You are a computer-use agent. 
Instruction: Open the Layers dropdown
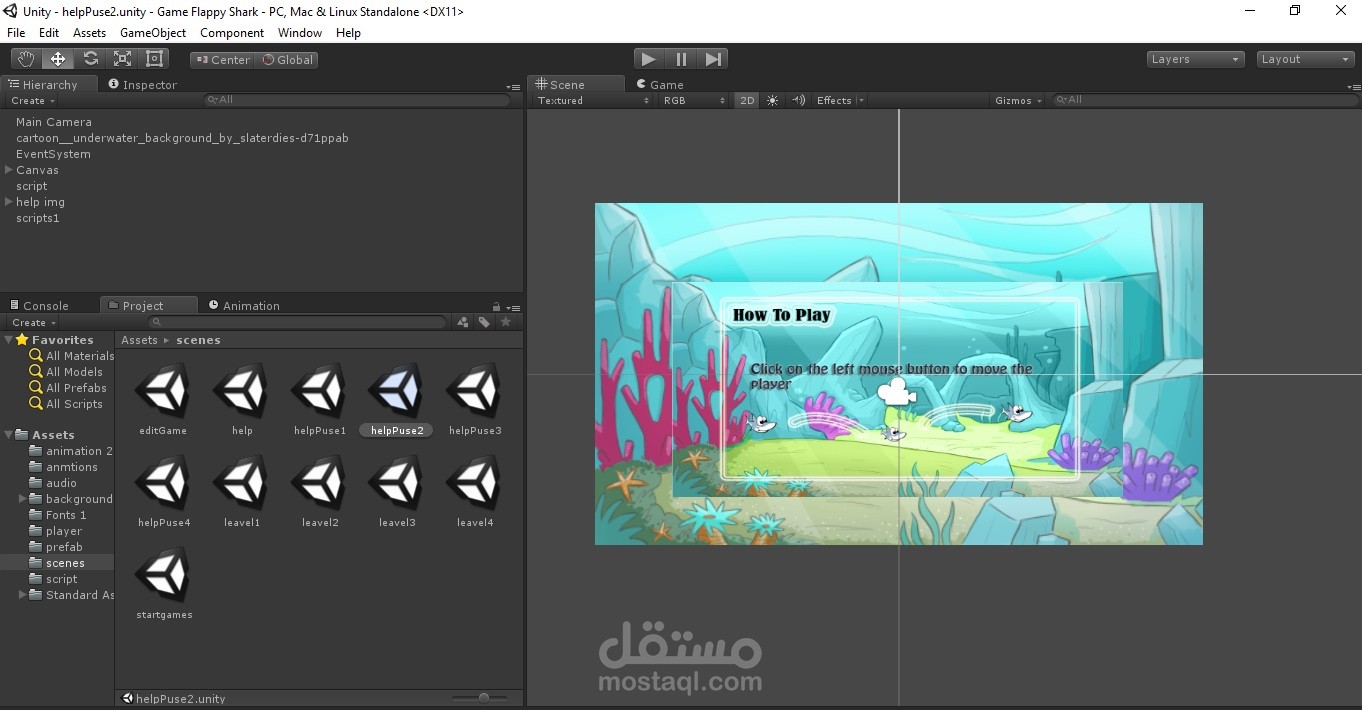click(1195, 59)
